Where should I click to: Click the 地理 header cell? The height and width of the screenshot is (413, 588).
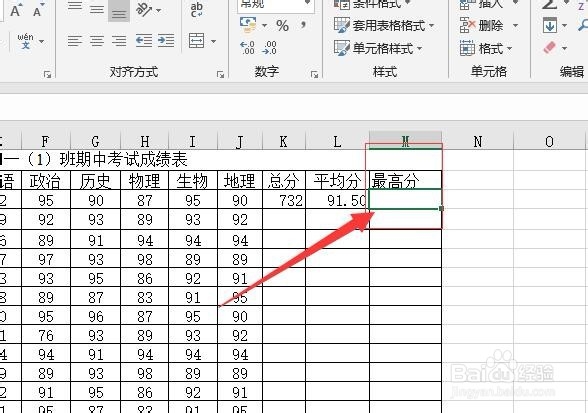click(x=240, y=180)
